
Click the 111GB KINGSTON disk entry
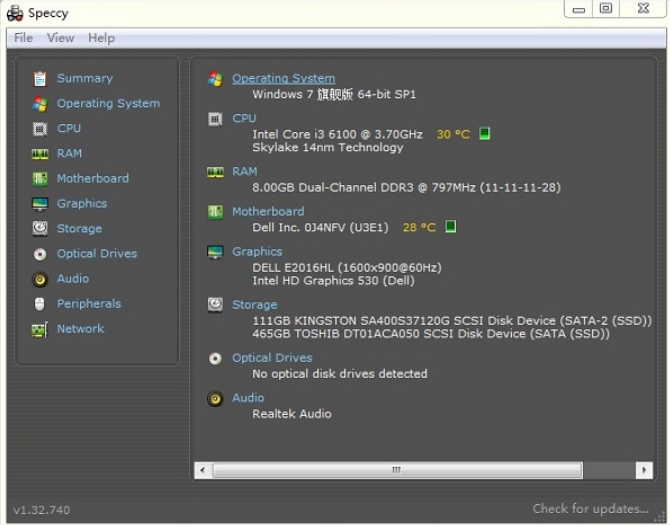pyautogui.click(x=452, y=321)
